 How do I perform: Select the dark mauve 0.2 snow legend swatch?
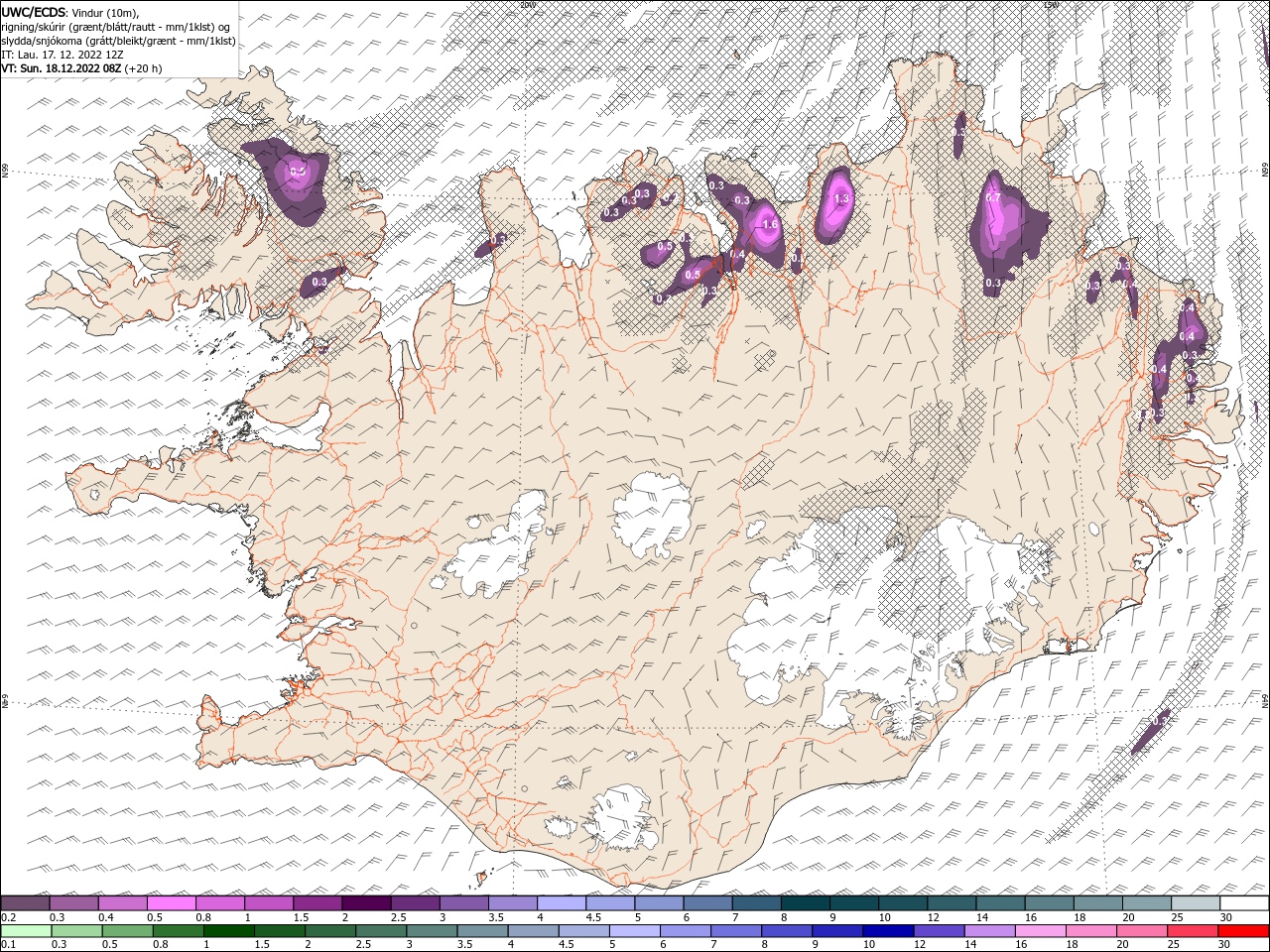click(x=26, y=903)
